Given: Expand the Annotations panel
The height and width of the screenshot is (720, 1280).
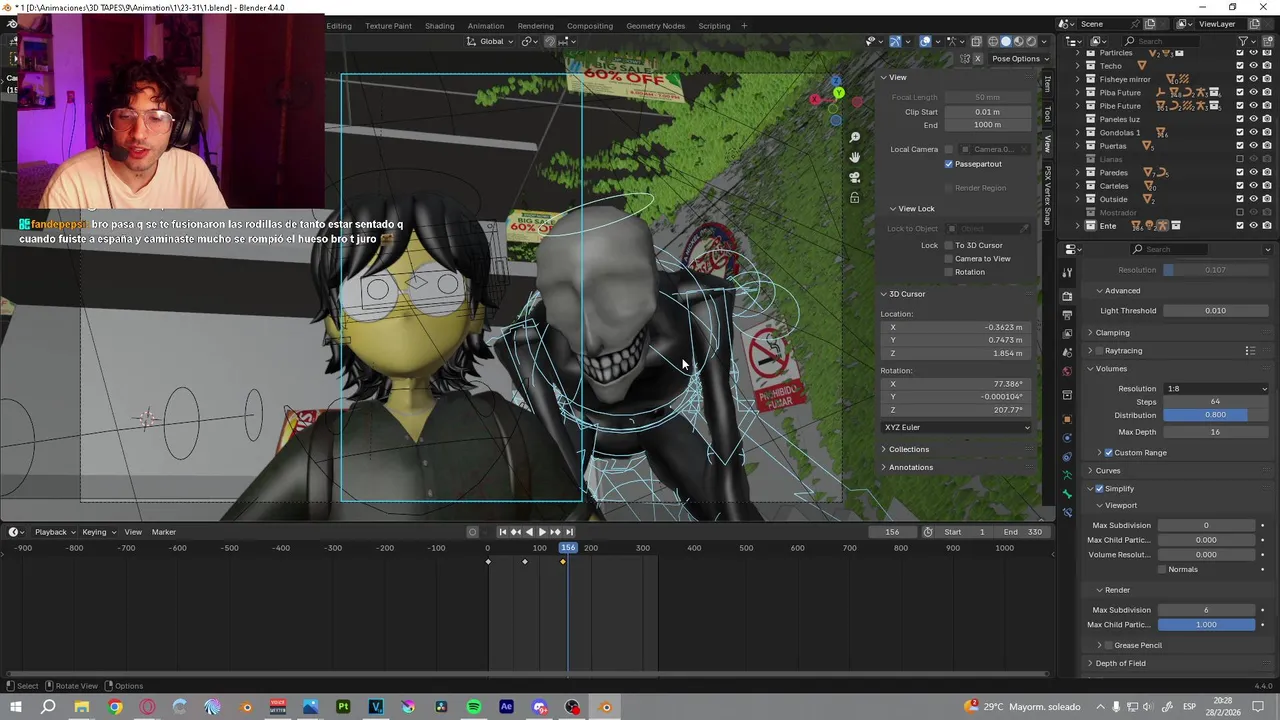Looking at the screenshot, I should tap(884, 467).
